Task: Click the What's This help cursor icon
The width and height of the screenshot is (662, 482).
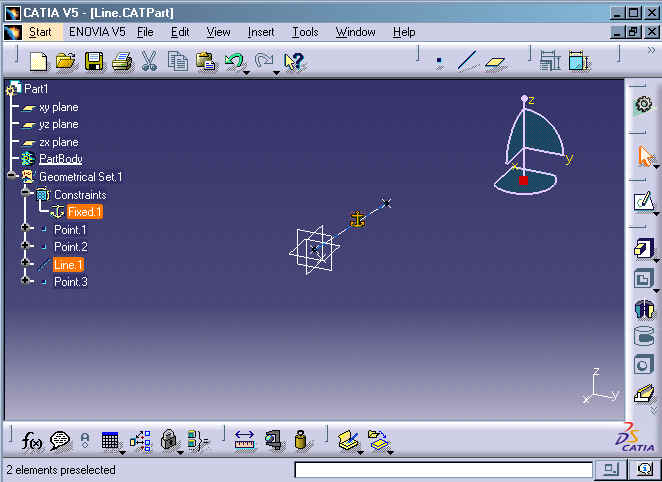Action: (294, 62)
